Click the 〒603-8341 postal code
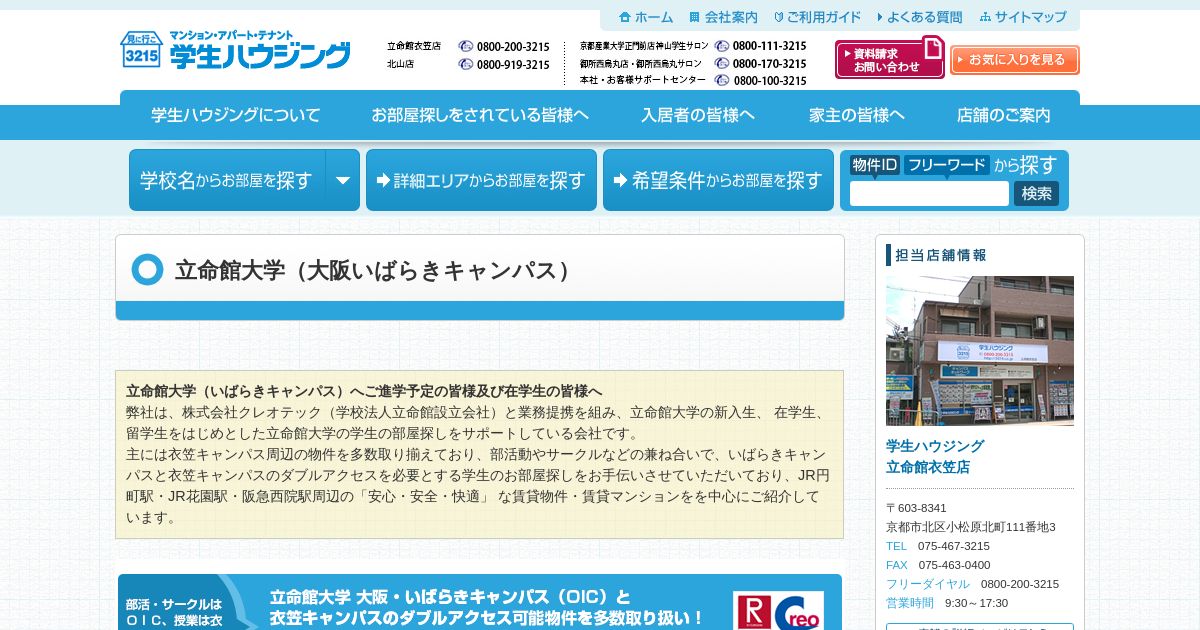Image resolution: width=1200 pixels, height=630 pixels. [916, 508]
